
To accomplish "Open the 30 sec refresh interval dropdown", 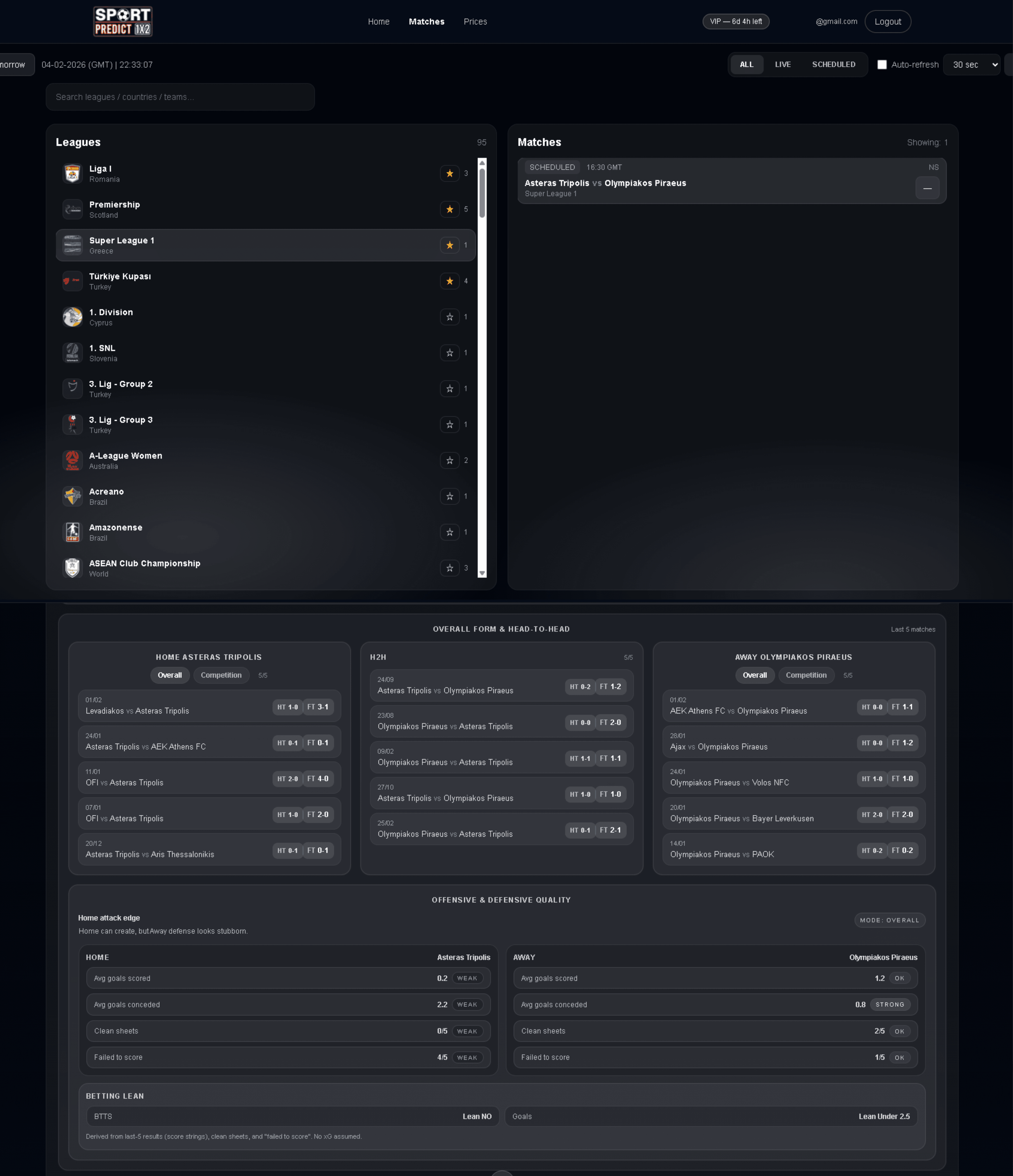I will click(x=972, y=64).
